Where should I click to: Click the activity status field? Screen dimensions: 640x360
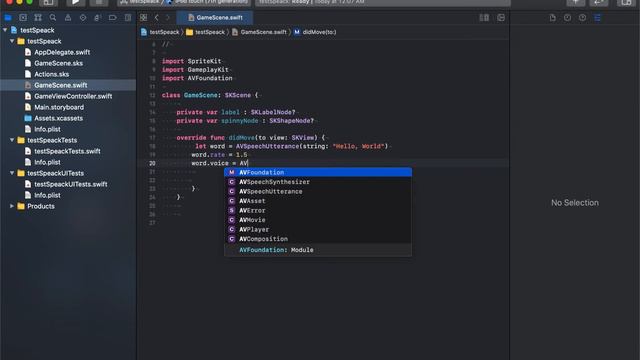click(383, 2)
